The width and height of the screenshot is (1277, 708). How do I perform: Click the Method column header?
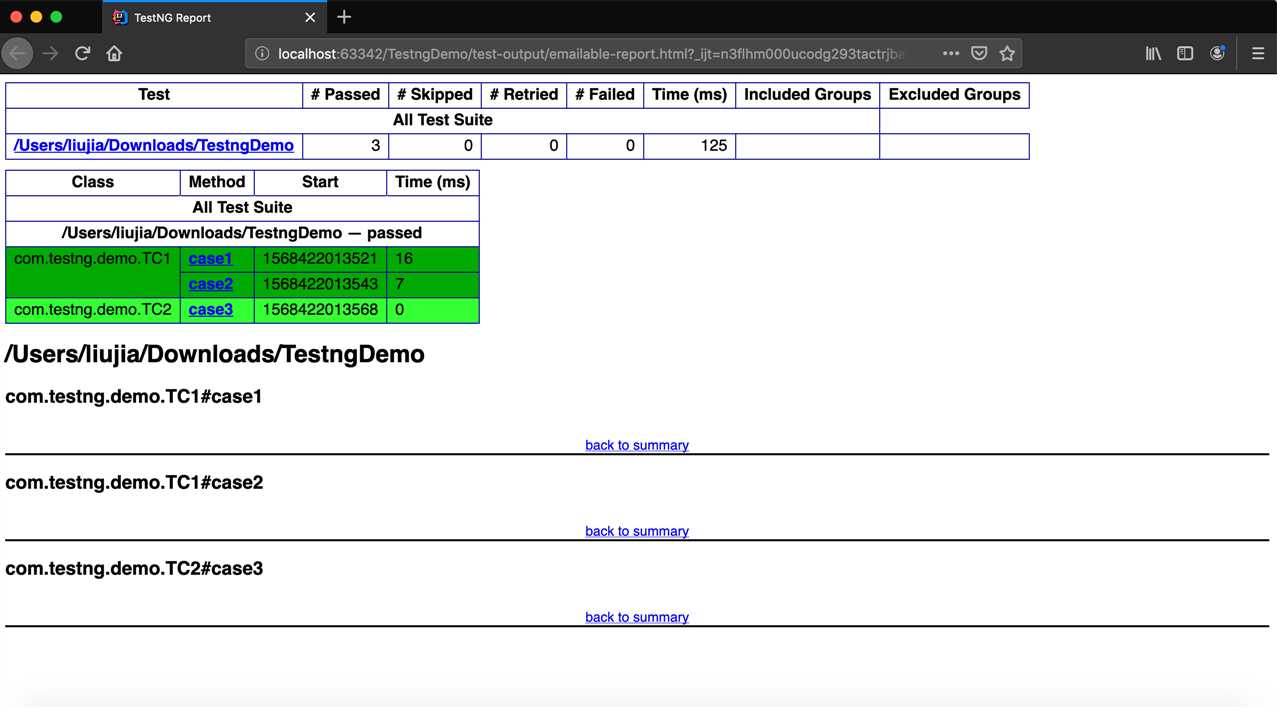217,182
